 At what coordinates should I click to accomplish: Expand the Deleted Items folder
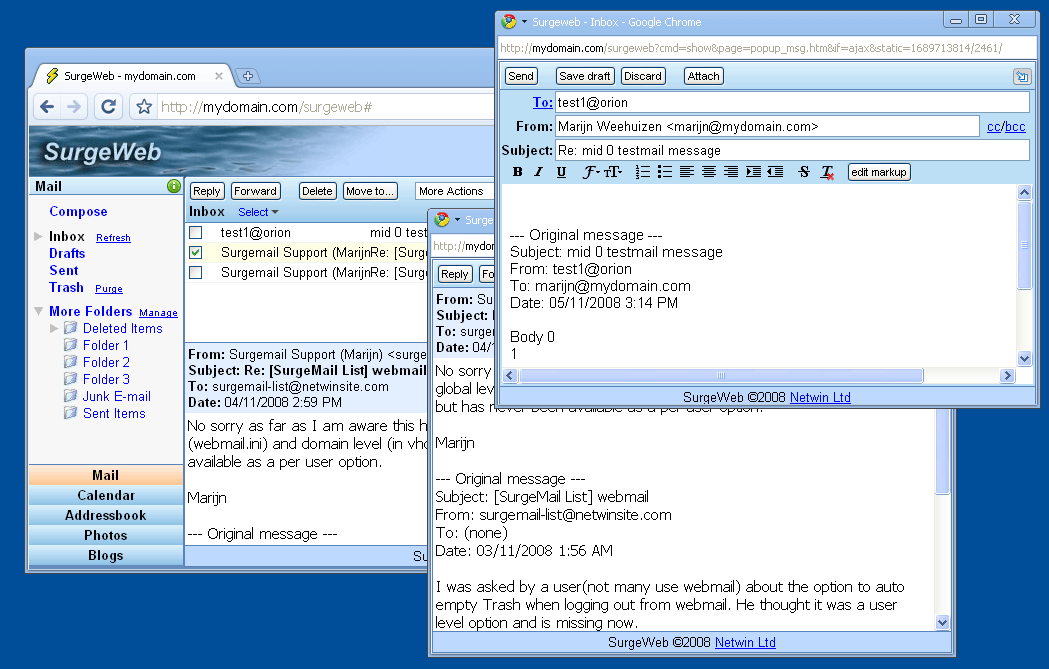click(x=55, y=328)
